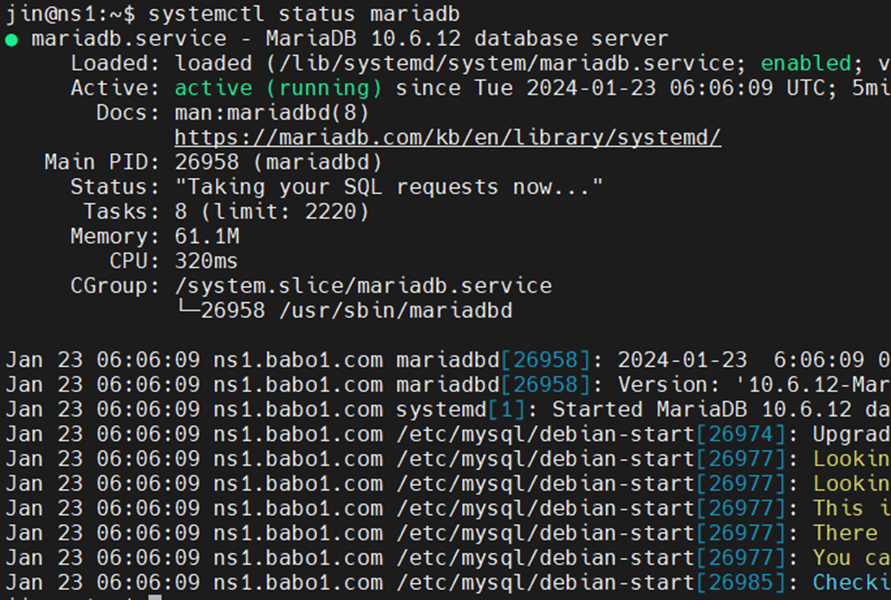
Task: Open the mariadb.com systemd documentation link
Action: (x=448, y=138)
